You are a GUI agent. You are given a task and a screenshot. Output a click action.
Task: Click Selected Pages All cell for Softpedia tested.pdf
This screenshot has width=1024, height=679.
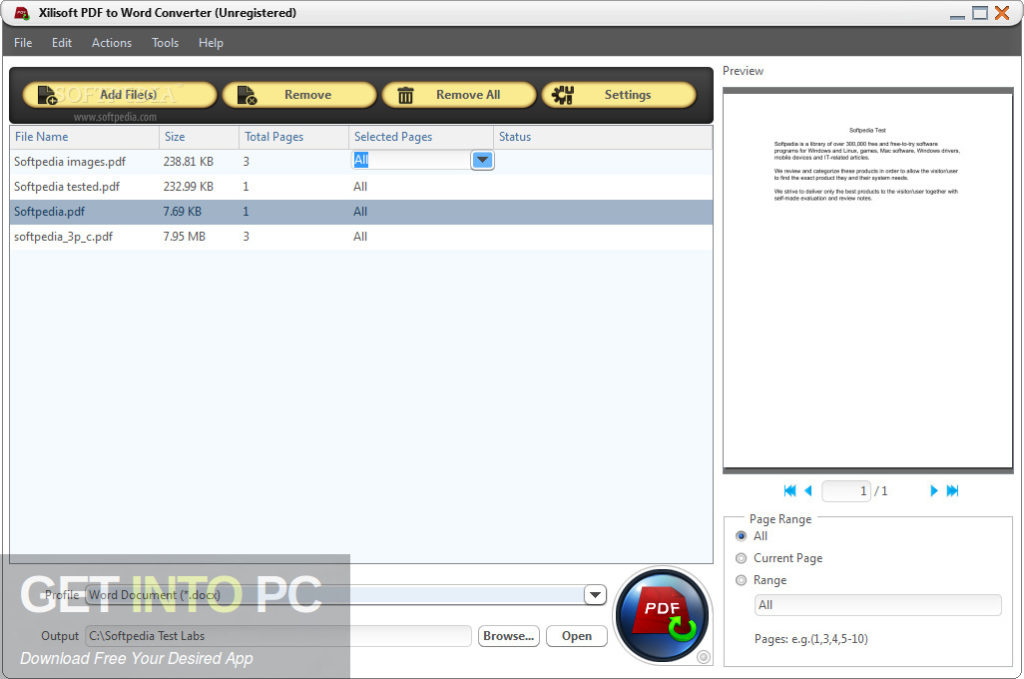pos(360,187)
